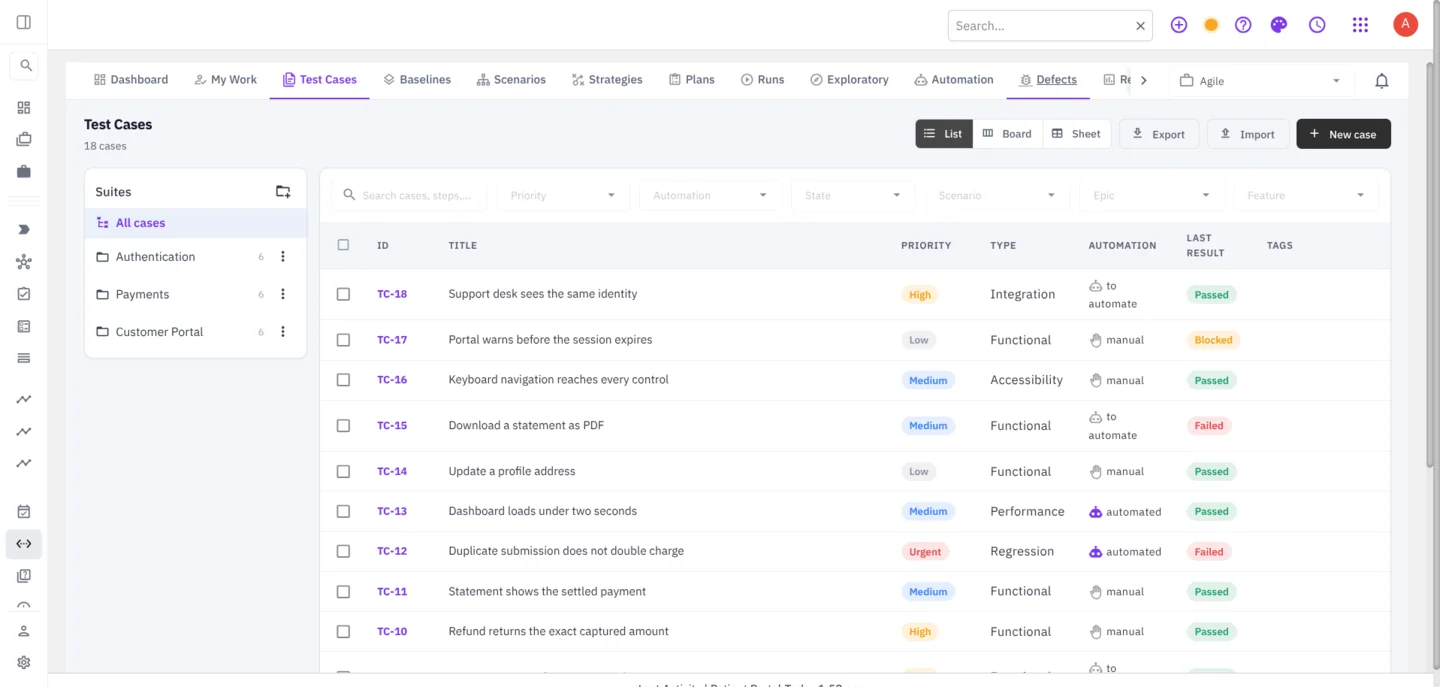Check the TC-12 row checkbox
1440x687 pixels.
pos(343,551)
